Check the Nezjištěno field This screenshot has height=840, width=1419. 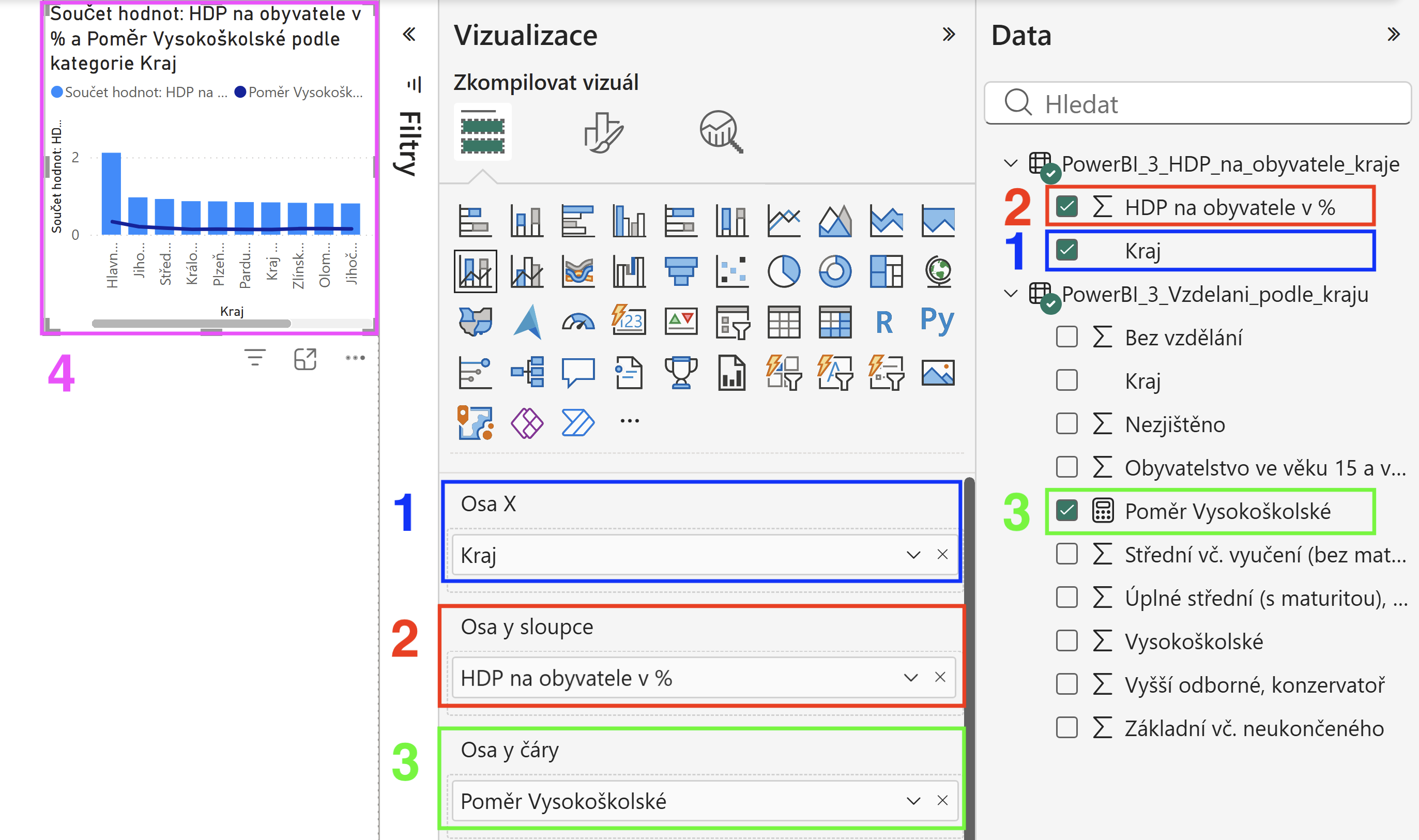pos(1066,423)
